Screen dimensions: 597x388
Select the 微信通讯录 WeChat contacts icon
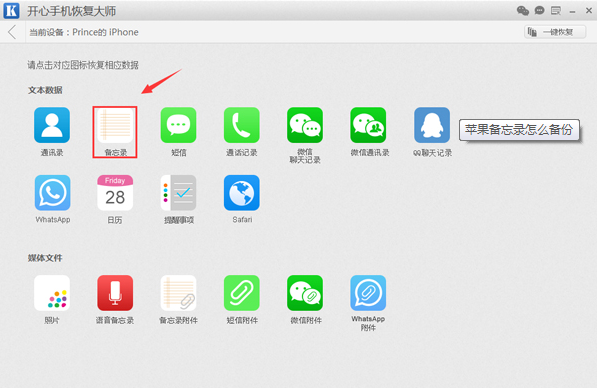368,125
